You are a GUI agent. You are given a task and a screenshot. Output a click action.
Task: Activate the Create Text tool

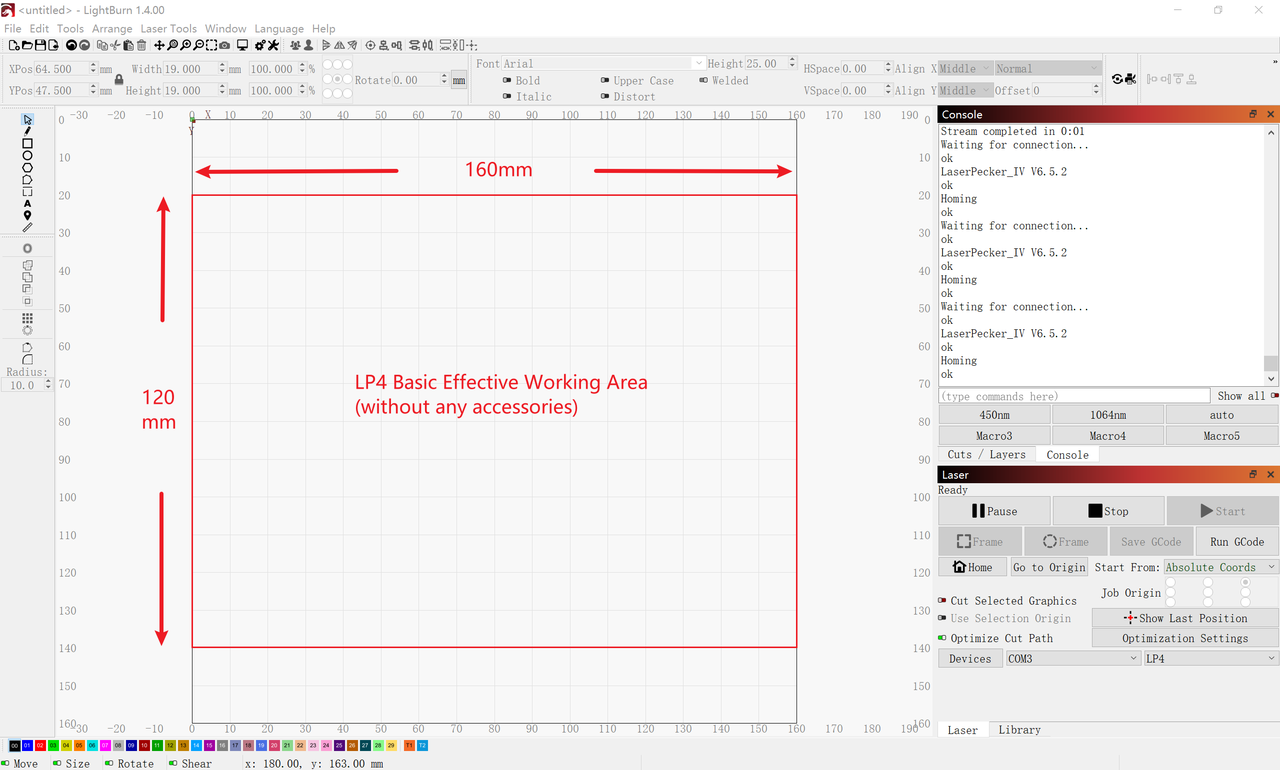point(27,204)
